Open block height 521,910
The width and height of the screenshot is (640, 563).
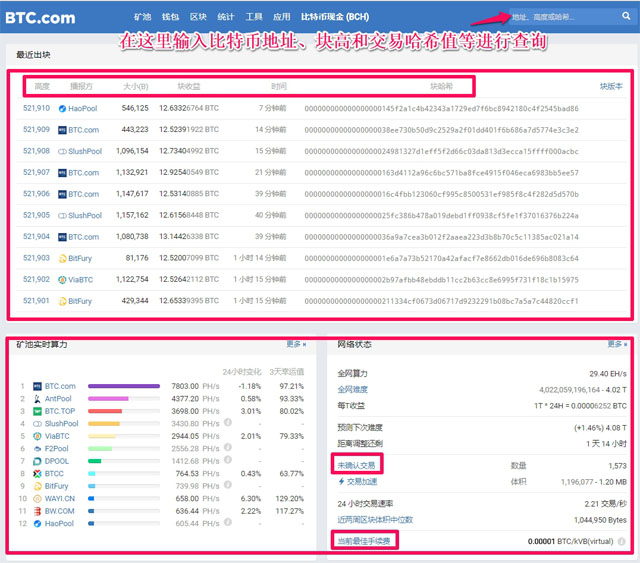click(x=36, y=108)
